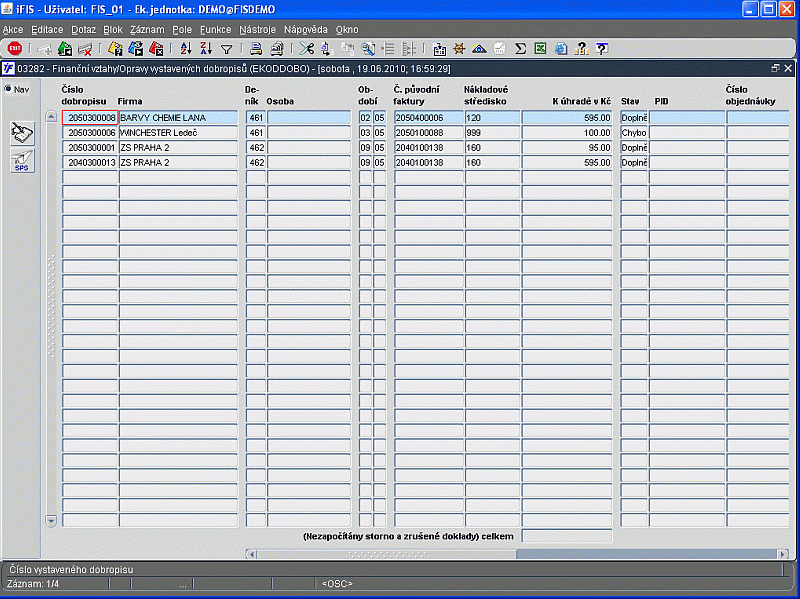
Task: Click scroll up arrow of records list
Action: point(52,117)
